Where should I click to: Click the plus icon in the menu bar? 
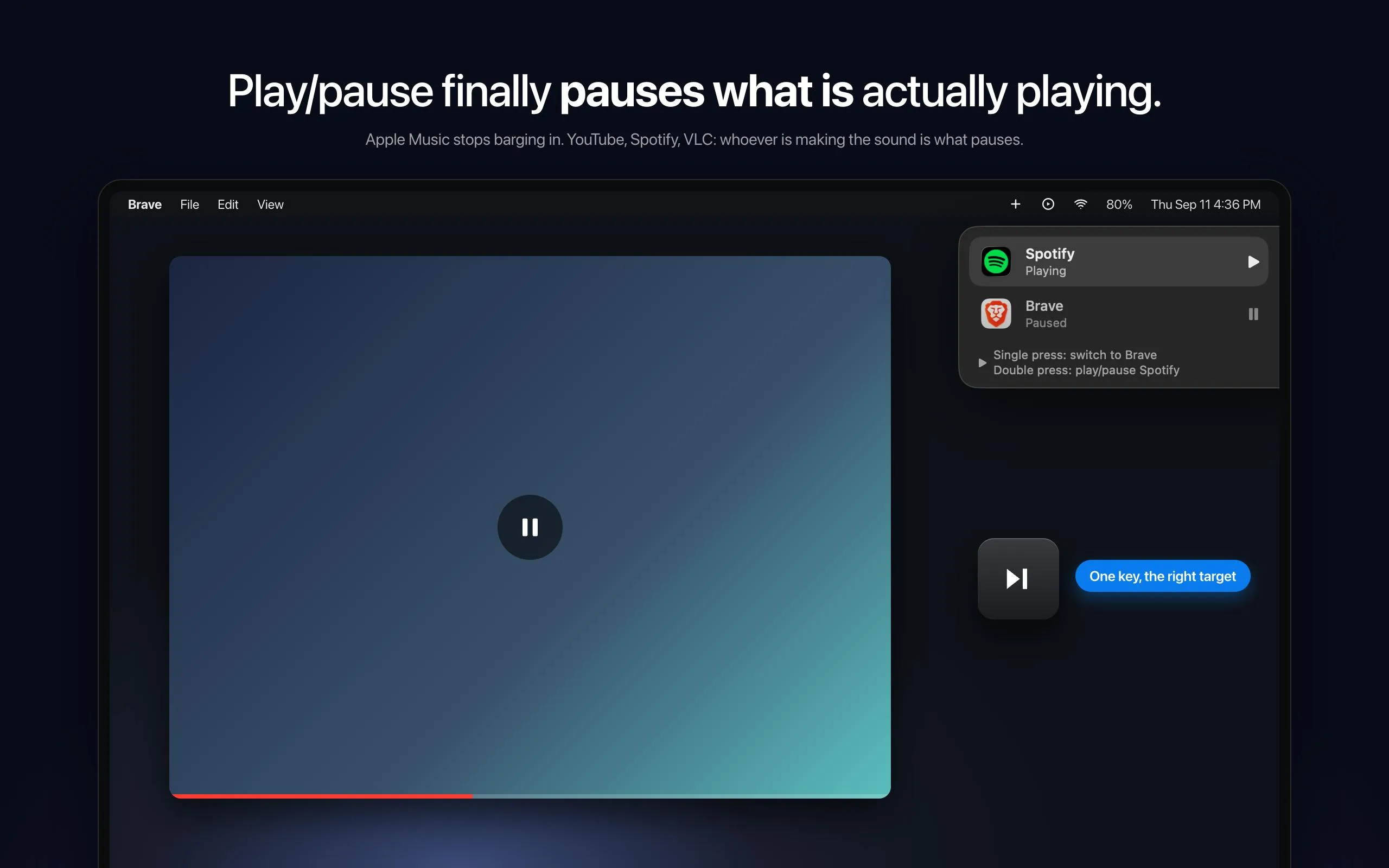1015,205
